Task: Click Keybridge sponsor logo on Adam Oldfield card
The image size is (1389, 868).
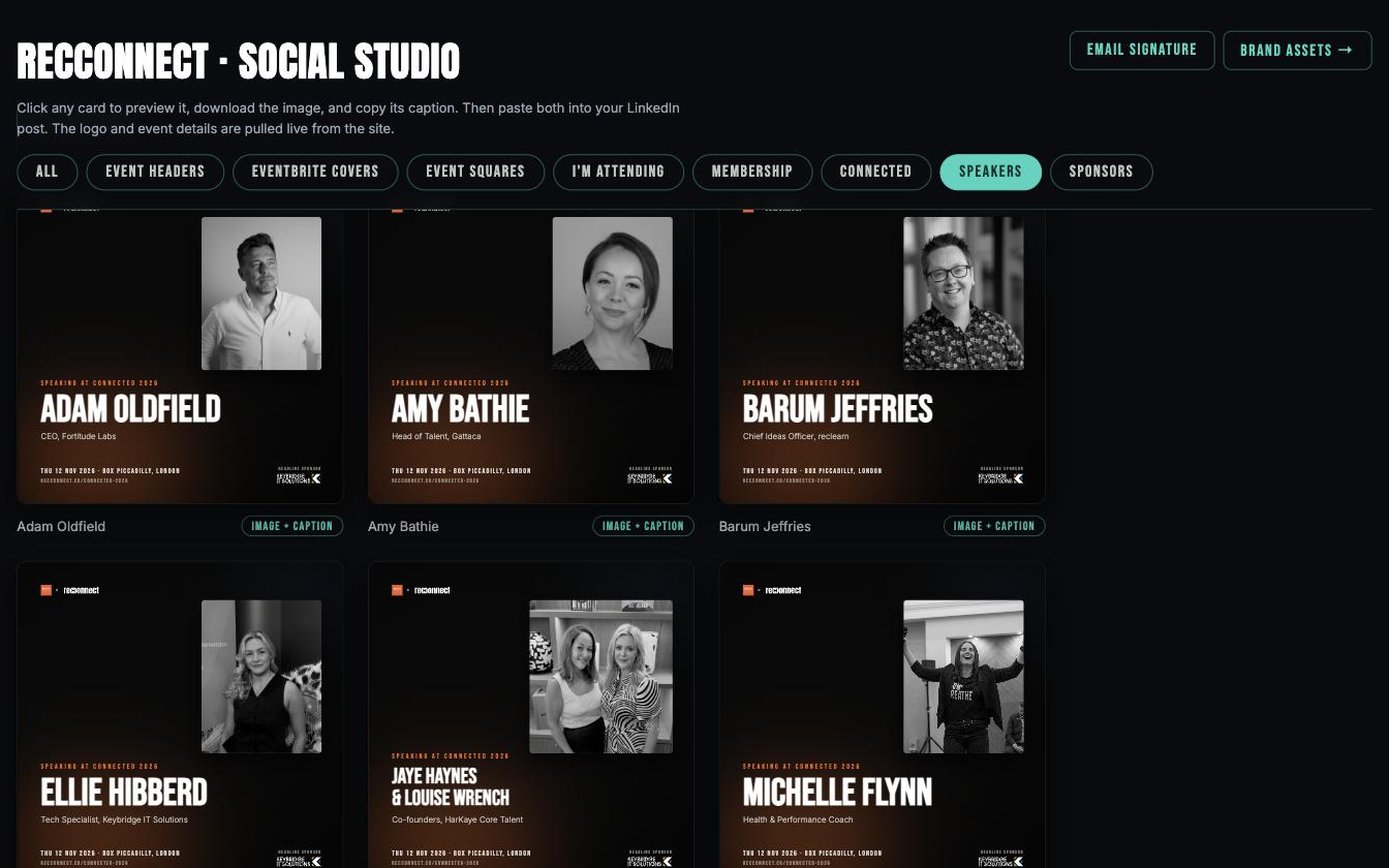Action: [299, 476]
